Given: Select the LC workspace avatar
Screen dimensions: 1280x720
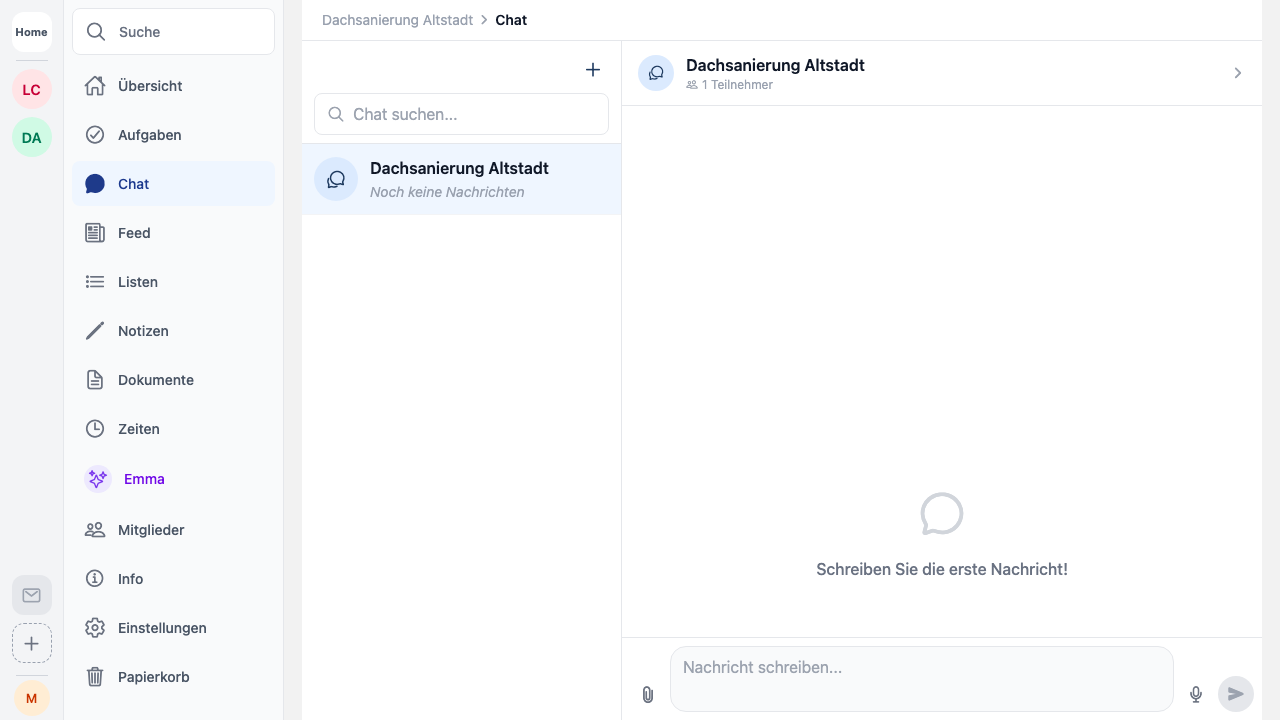Looking at the screenshot, I should [x=32, y=90].
